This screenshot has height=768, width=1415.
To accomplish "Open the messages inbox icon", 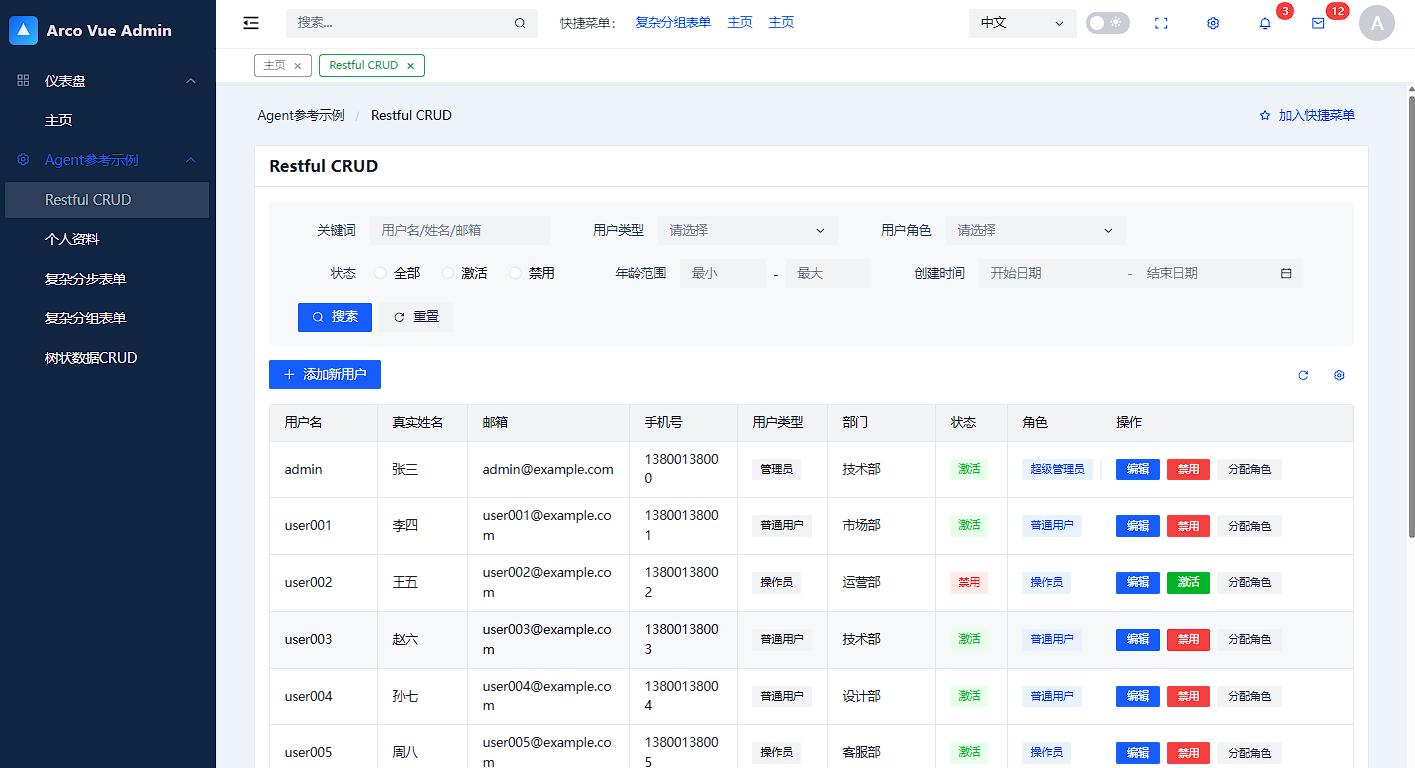I will point(1320,23).
